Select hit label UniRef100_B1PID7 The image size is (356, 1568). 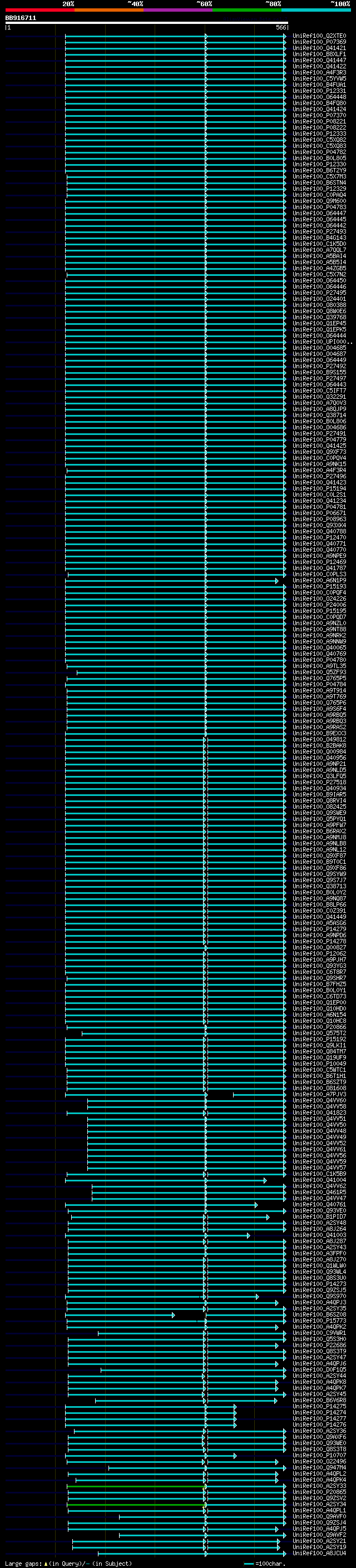319,1216
